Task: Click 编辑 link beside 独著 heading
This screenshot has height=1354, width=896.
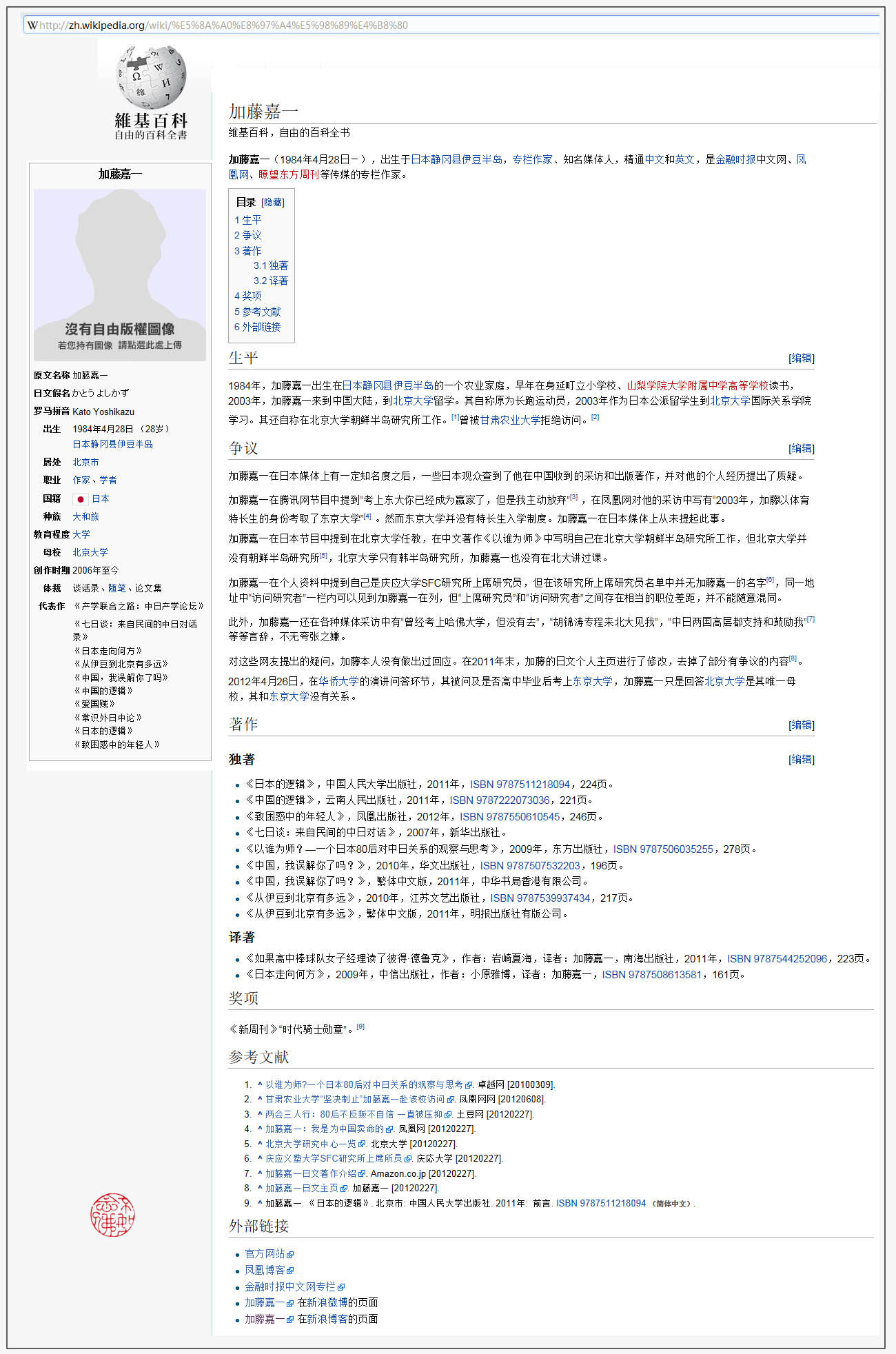Action: [802, 759]
